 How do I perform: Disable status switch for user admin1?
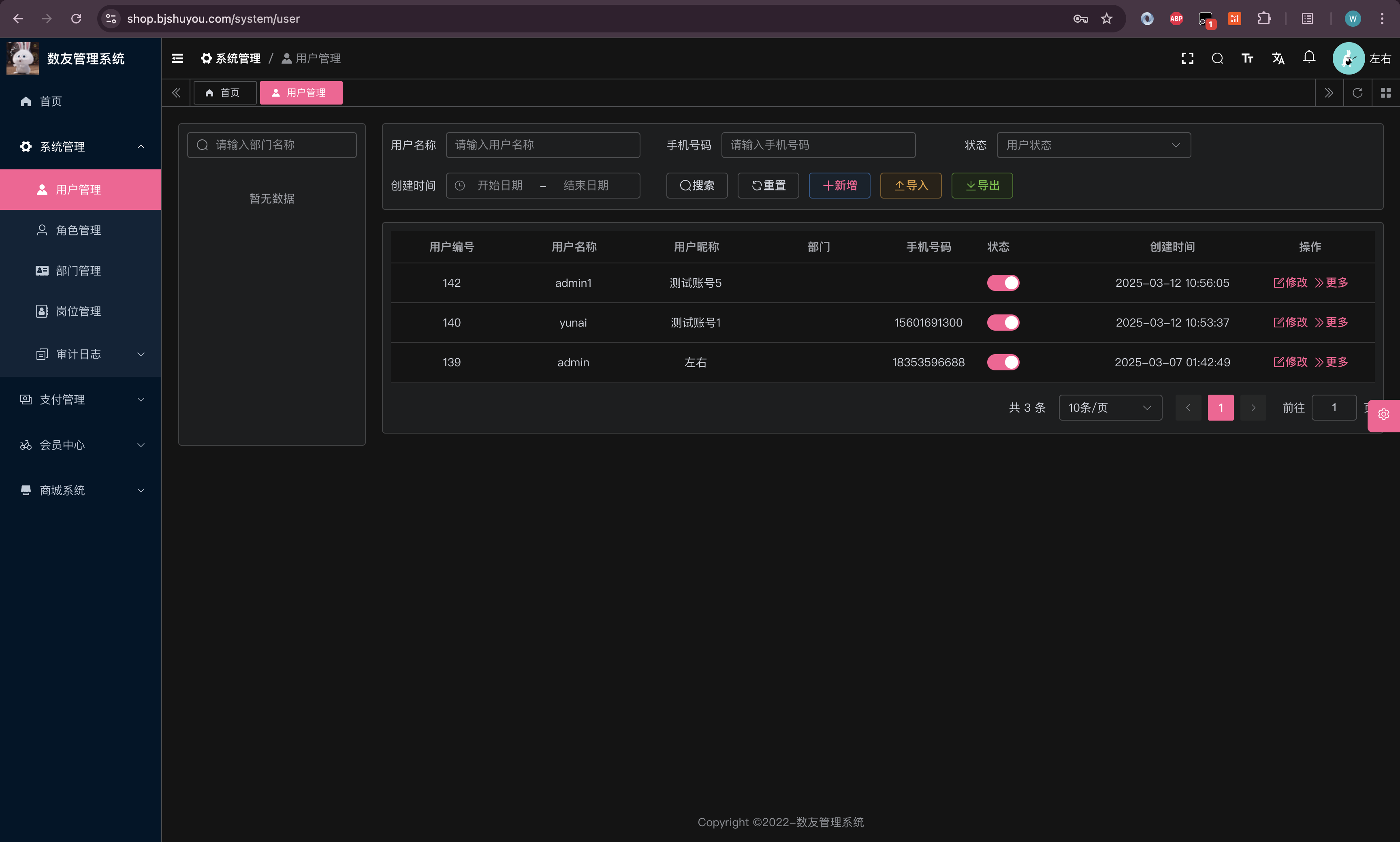(x=1003, y=282)
